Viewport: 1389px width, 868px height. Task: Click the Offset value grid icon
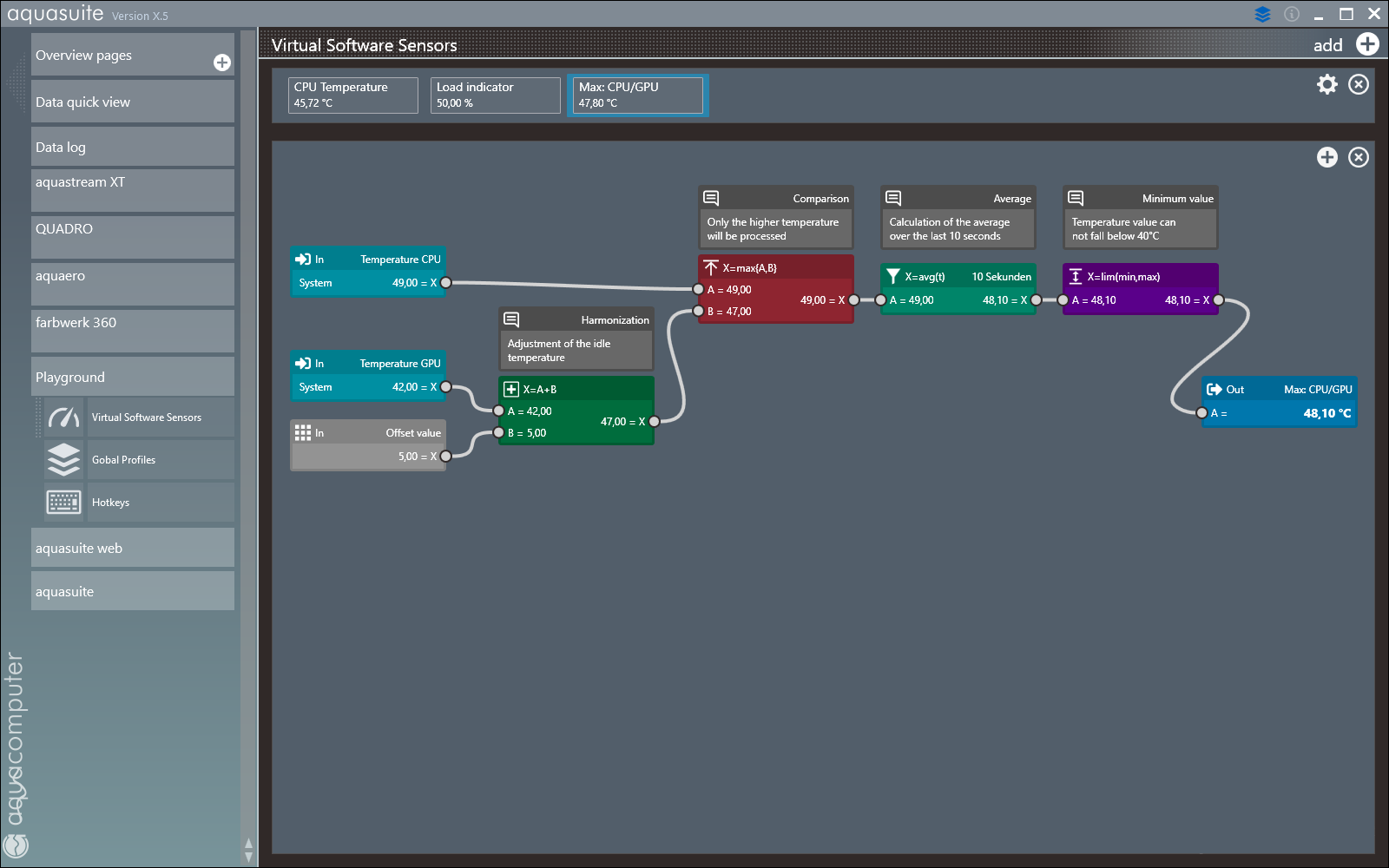pyautogui.click(x=303, y=432)
